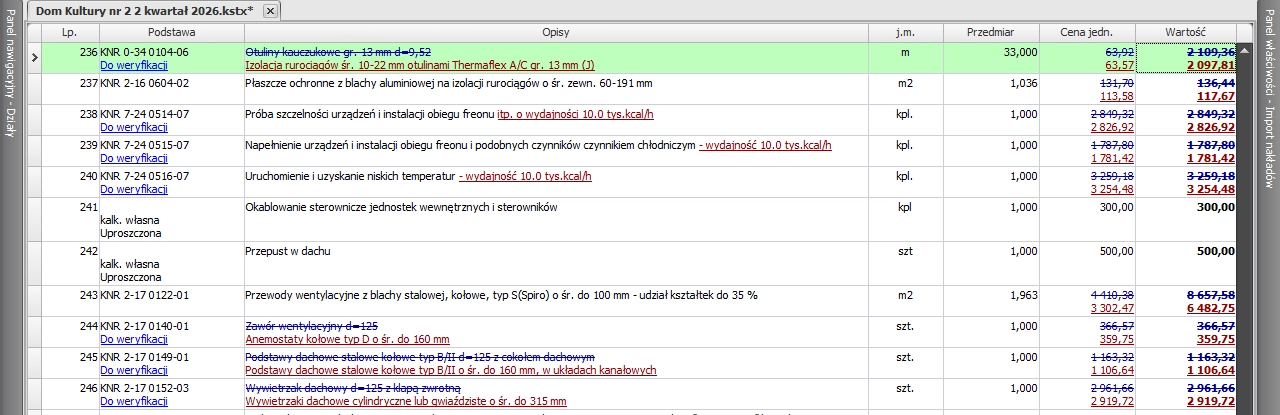
Task: Sort by the Podstawa column header
Action: 171,33
